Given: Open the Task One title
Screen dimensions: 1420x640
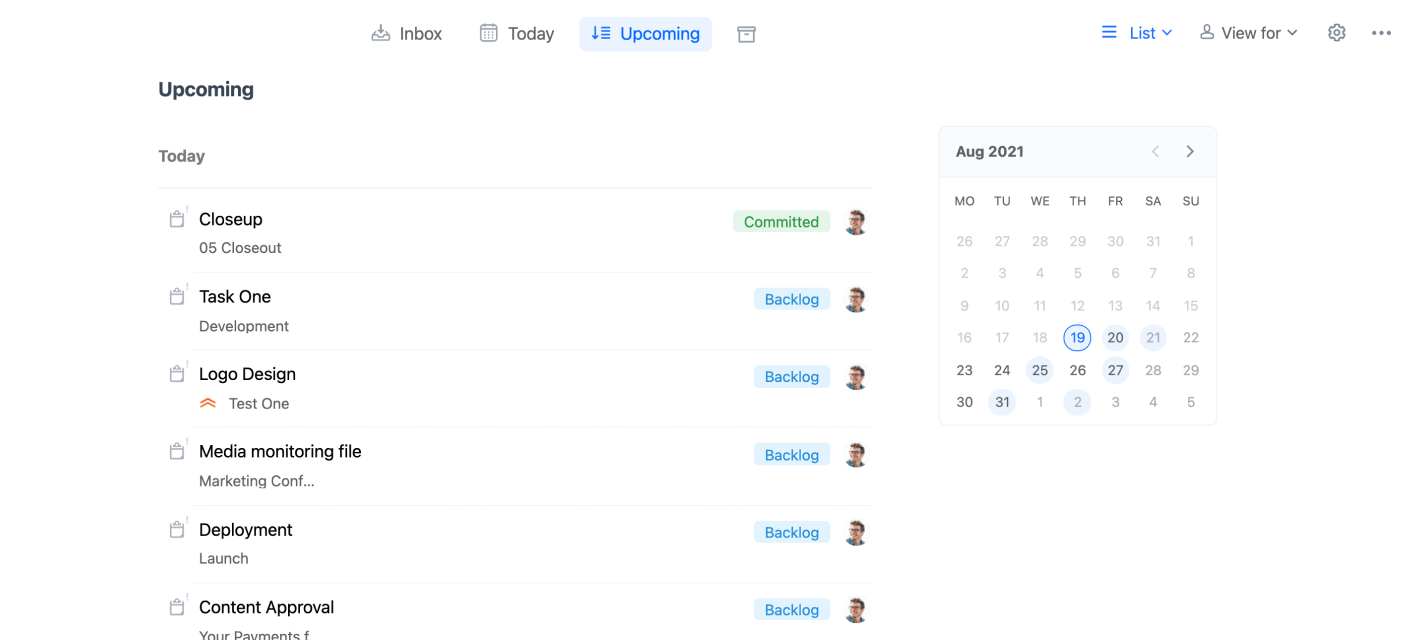Looking at the screenshot, I should click(235, 297).
